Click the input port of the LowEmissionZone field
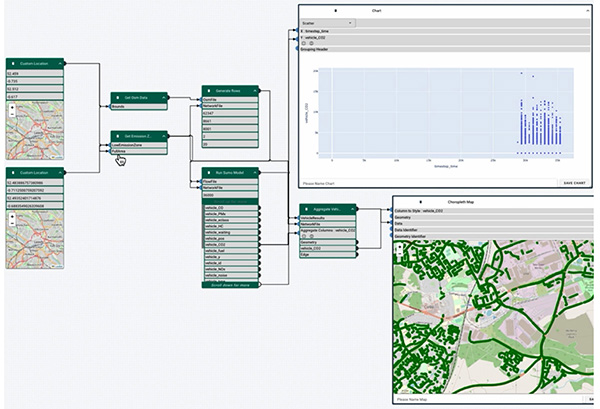The height and width of the screenshot is (409, 600). pos(110,145)
